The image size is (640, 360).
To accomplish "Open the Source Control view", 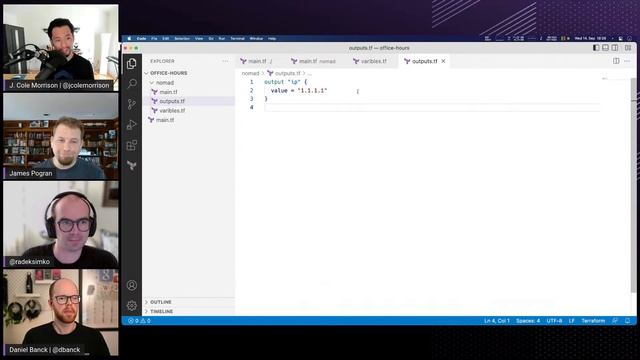I will coord(131,104).
